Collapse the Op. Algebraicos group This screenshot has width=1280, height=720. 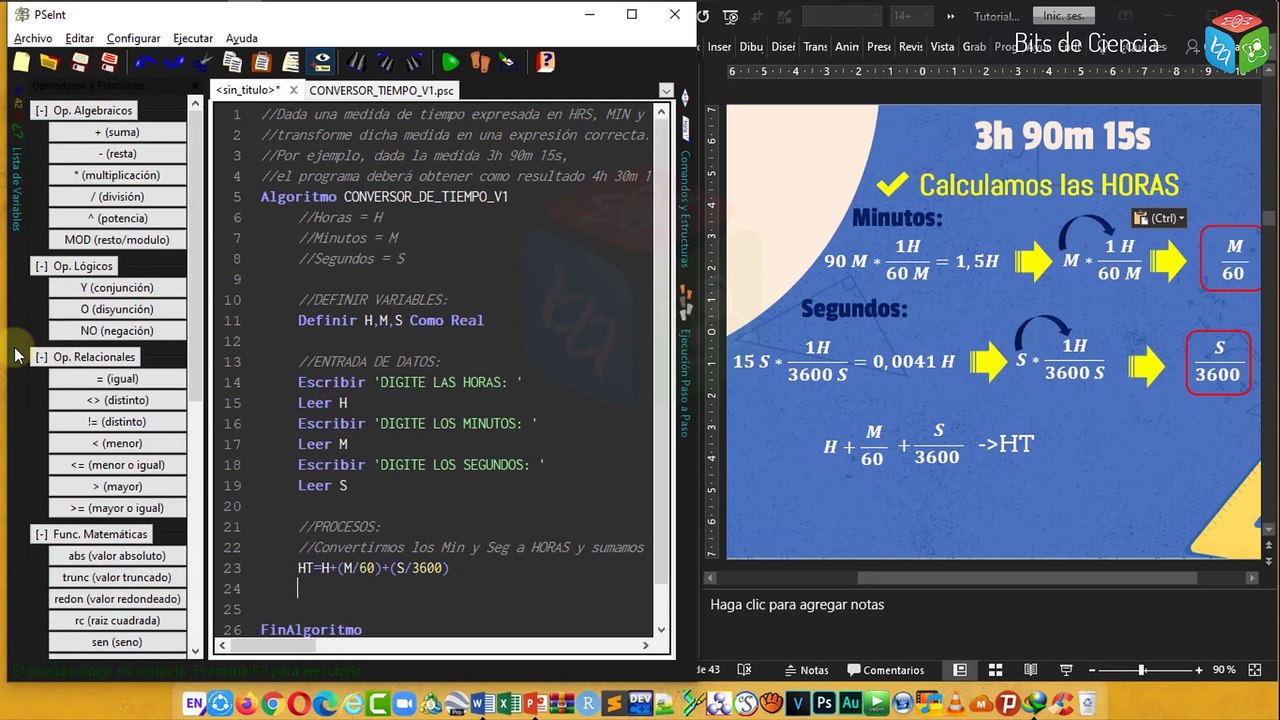[x=41, y=111]
